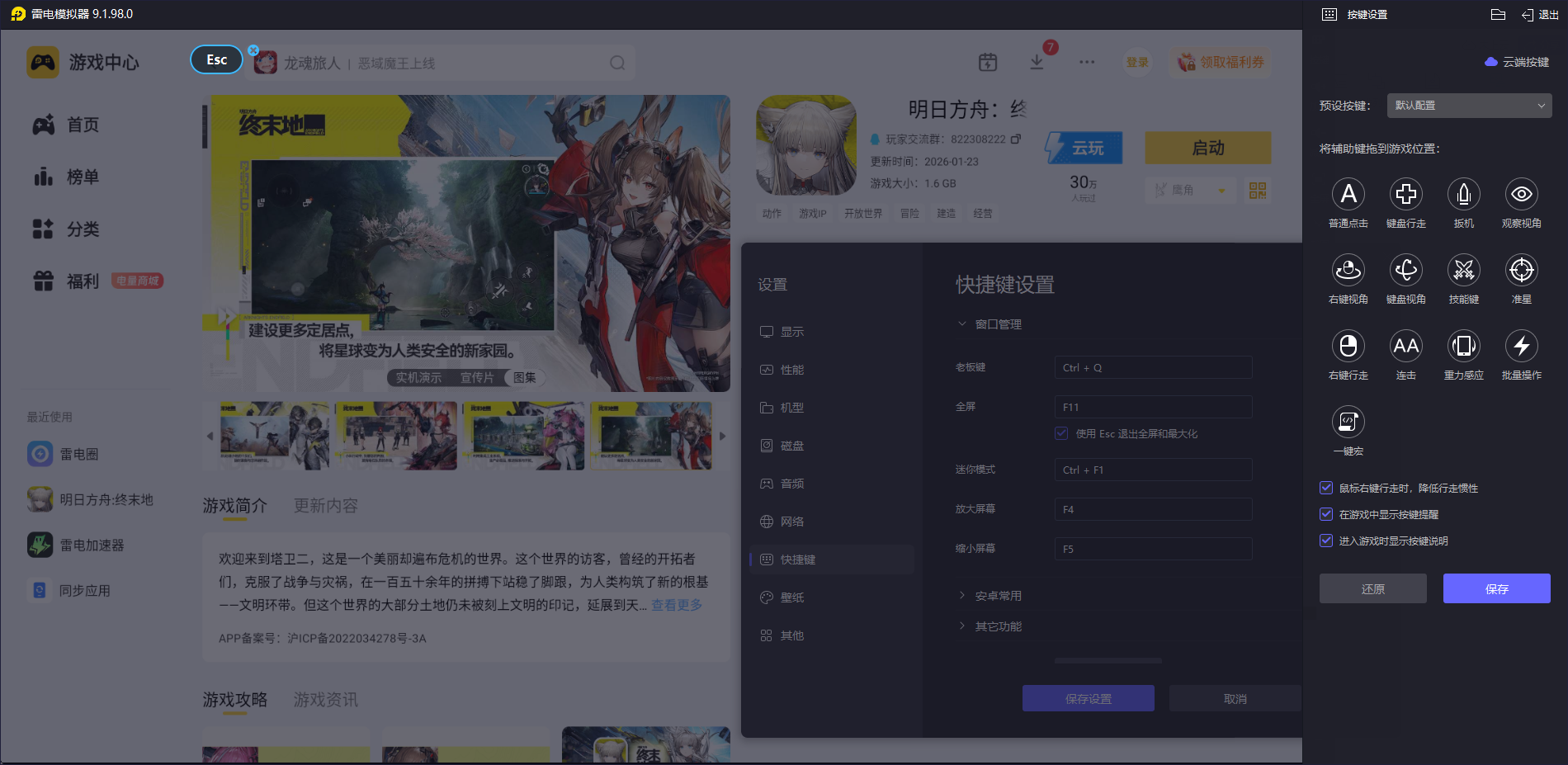
Task: Select the 扳机 trigger key icon
Action: (x=1464, y=194)
